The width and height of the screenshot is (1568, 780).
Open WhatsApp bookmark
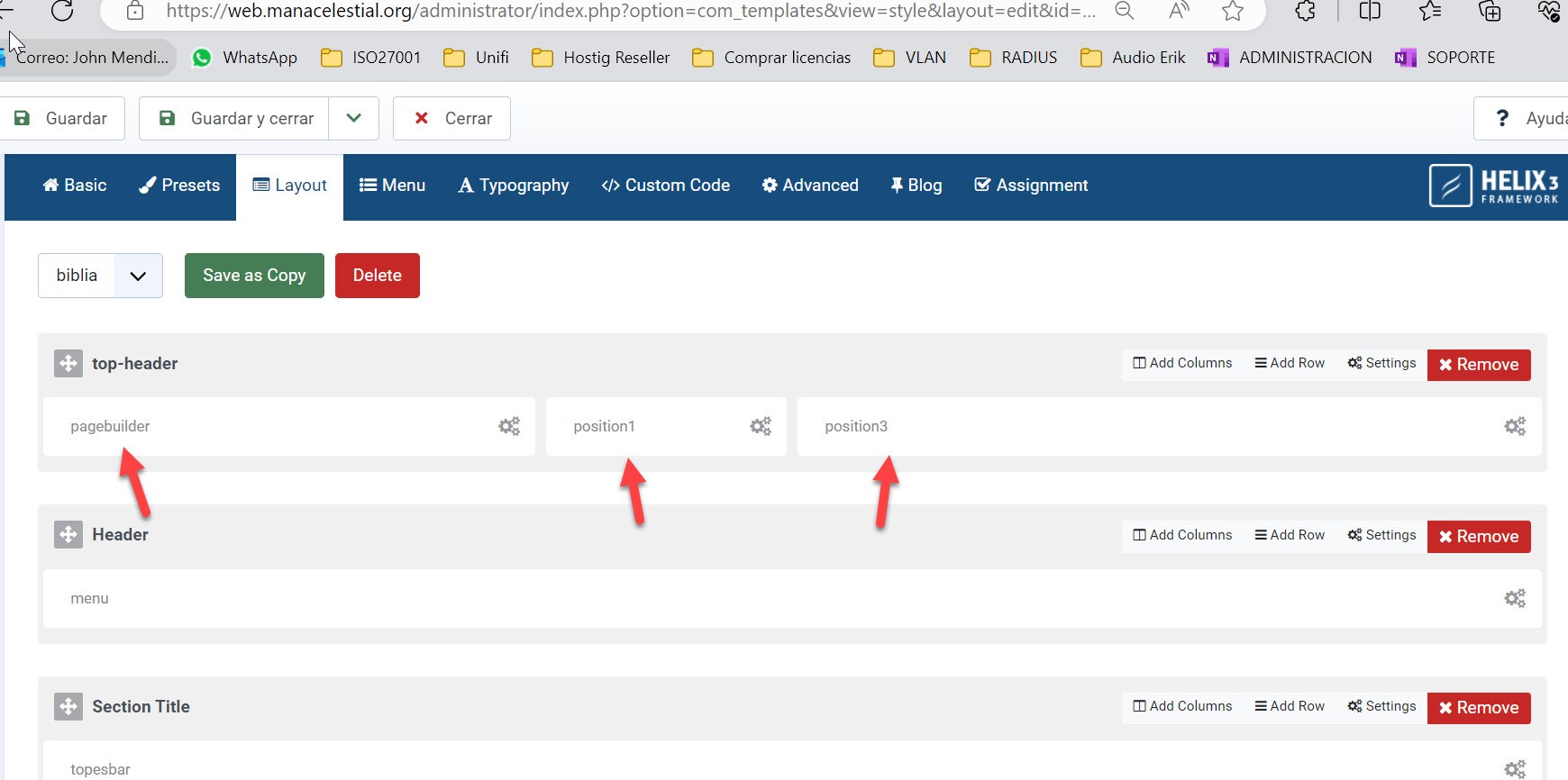[244, 58]
